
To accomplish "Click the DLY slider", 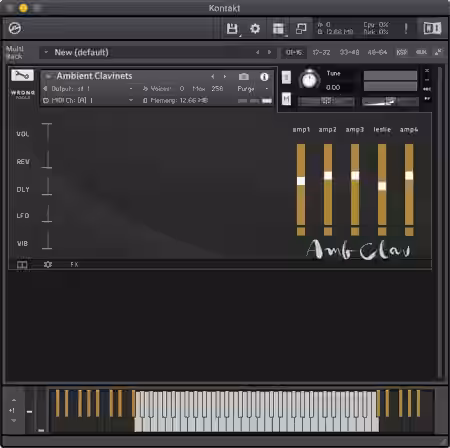I will point(47,187).
